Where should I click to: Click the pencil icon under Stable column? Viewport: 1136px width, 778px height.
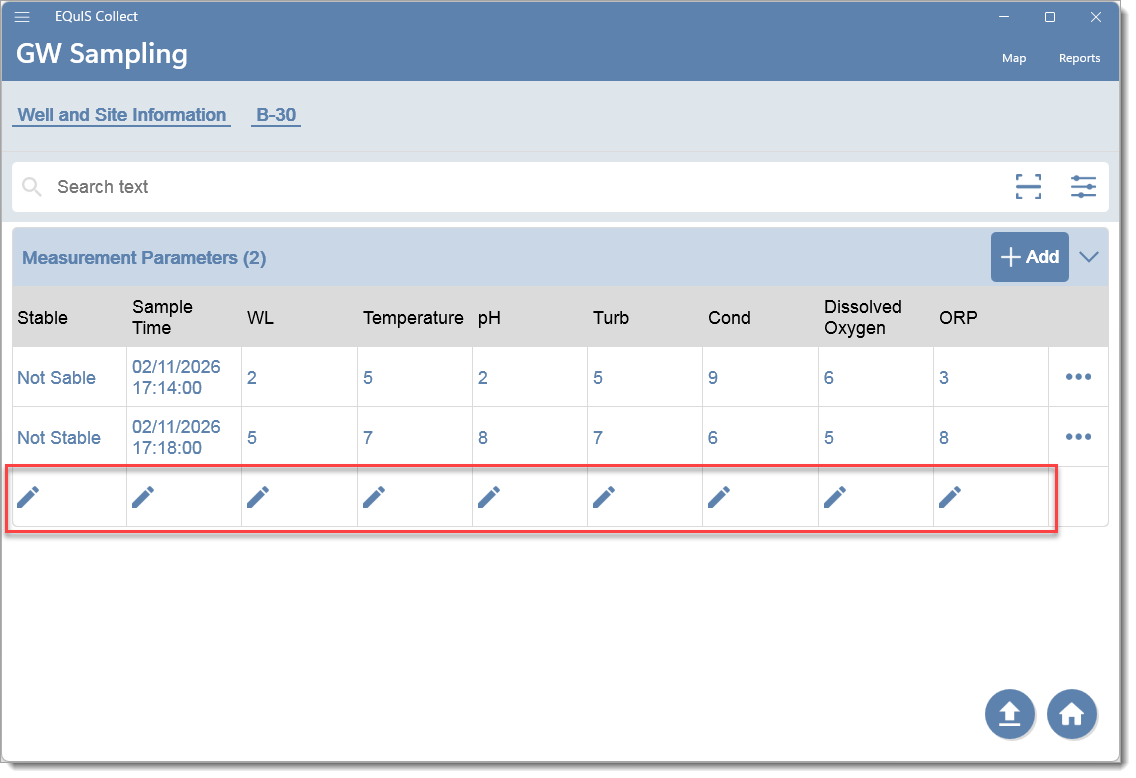tap(28, 497)
